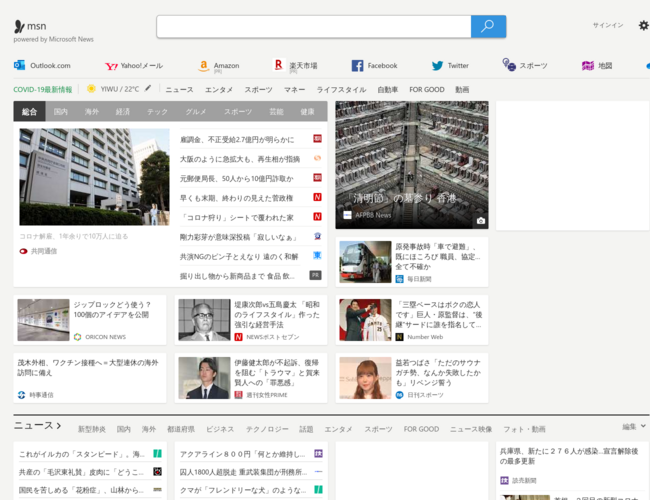650x500 pixels.
Task: Open the government building news photo
Action: (x=94, y=177)
